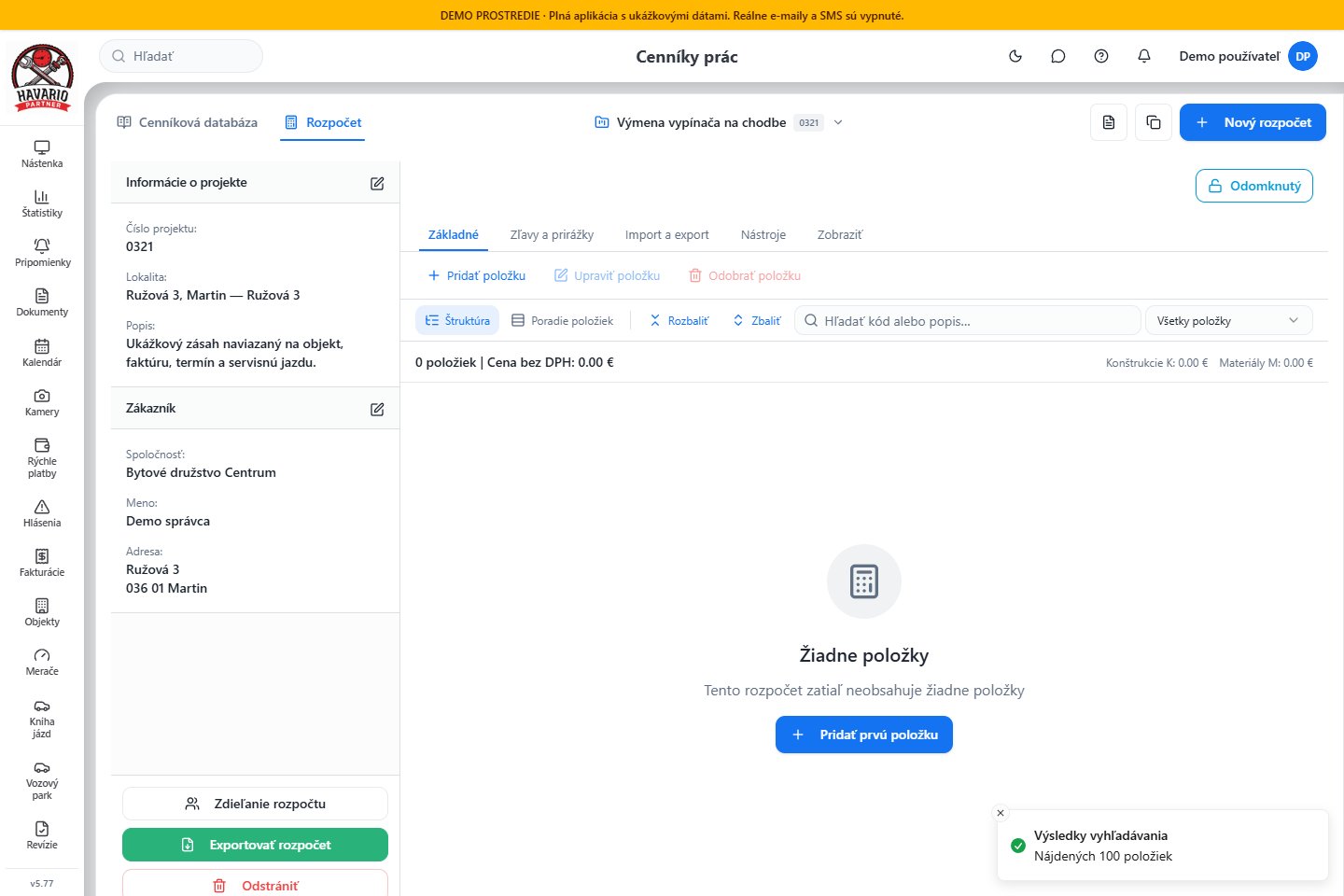
Task: Open Demo používateľ user menu
Action: click(x=1248, y=56)
